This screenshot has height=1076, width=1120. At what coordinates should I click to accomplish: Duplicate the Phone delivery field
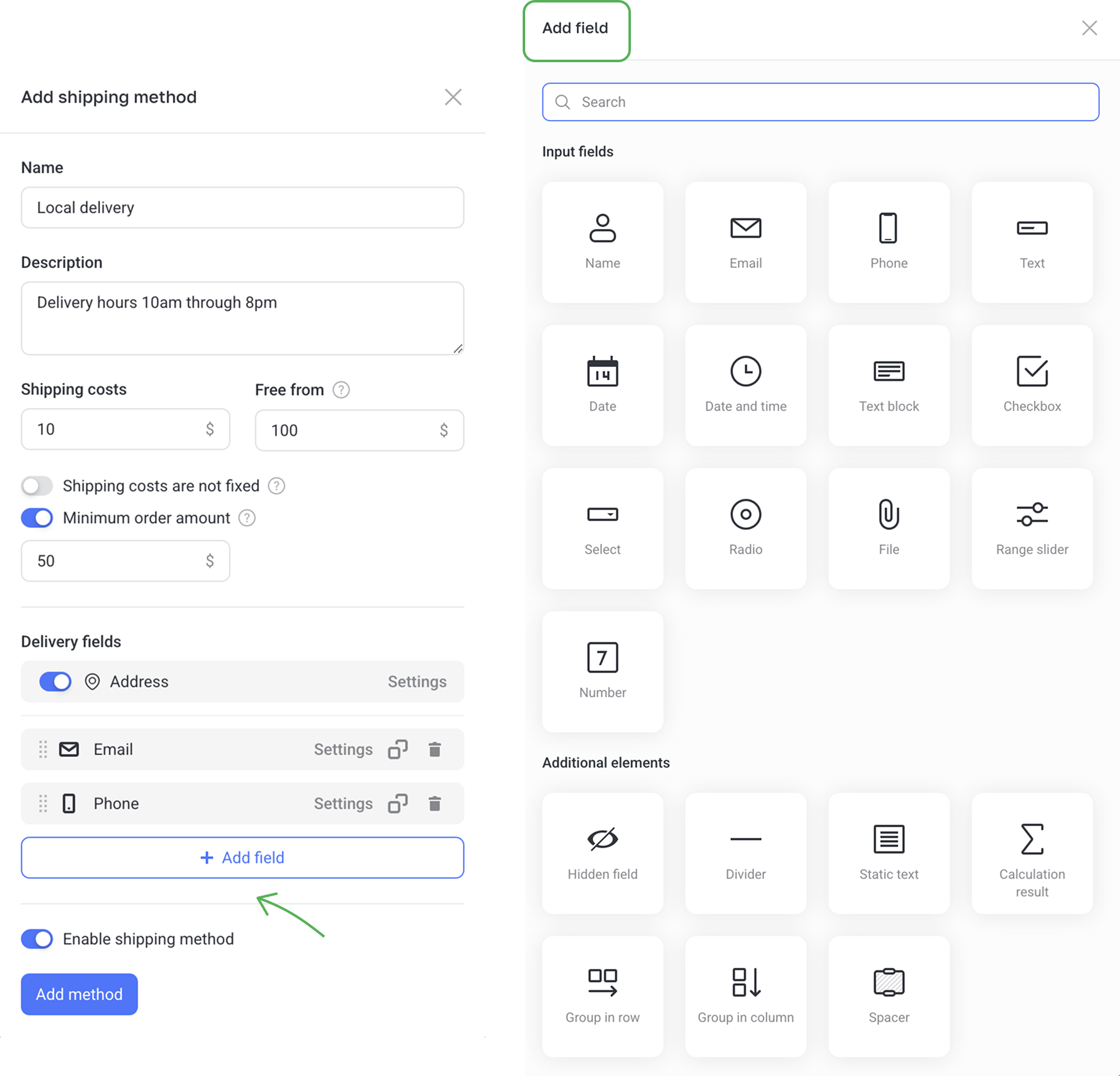coord(398,804)
